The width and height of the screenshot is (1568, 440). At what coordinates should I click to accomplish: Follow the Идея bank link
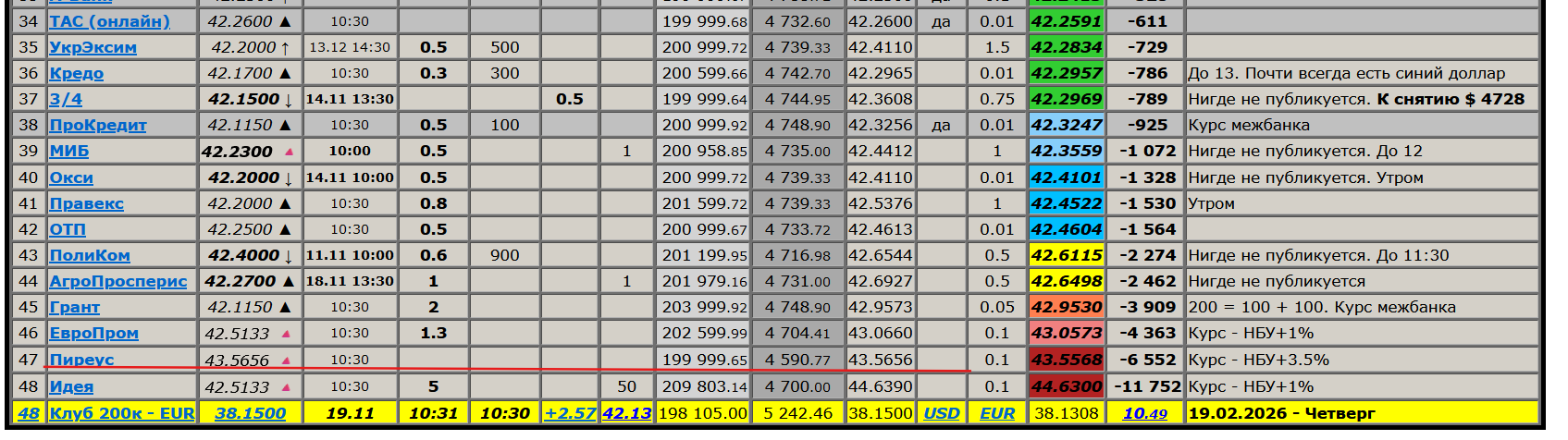(x=71, y=386)
